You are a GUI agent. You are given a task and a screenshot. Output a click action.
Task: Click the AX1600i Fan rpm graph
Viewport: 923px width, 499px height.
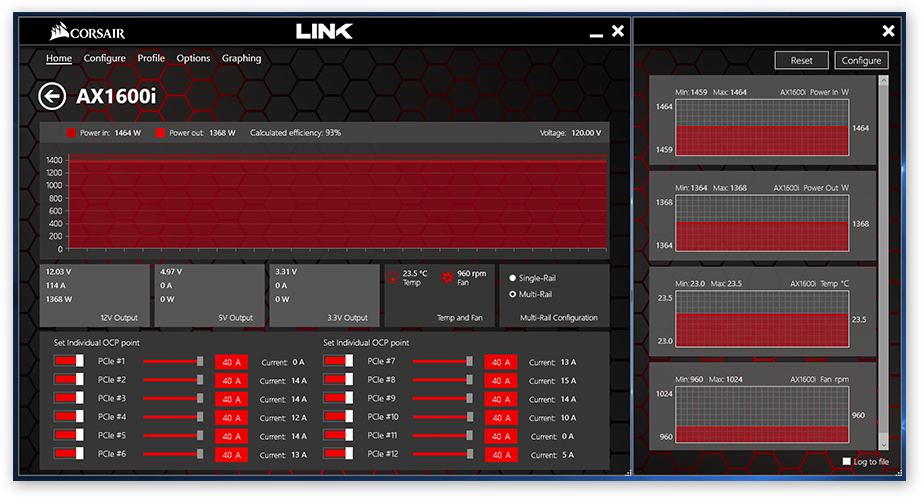[762, 415]
